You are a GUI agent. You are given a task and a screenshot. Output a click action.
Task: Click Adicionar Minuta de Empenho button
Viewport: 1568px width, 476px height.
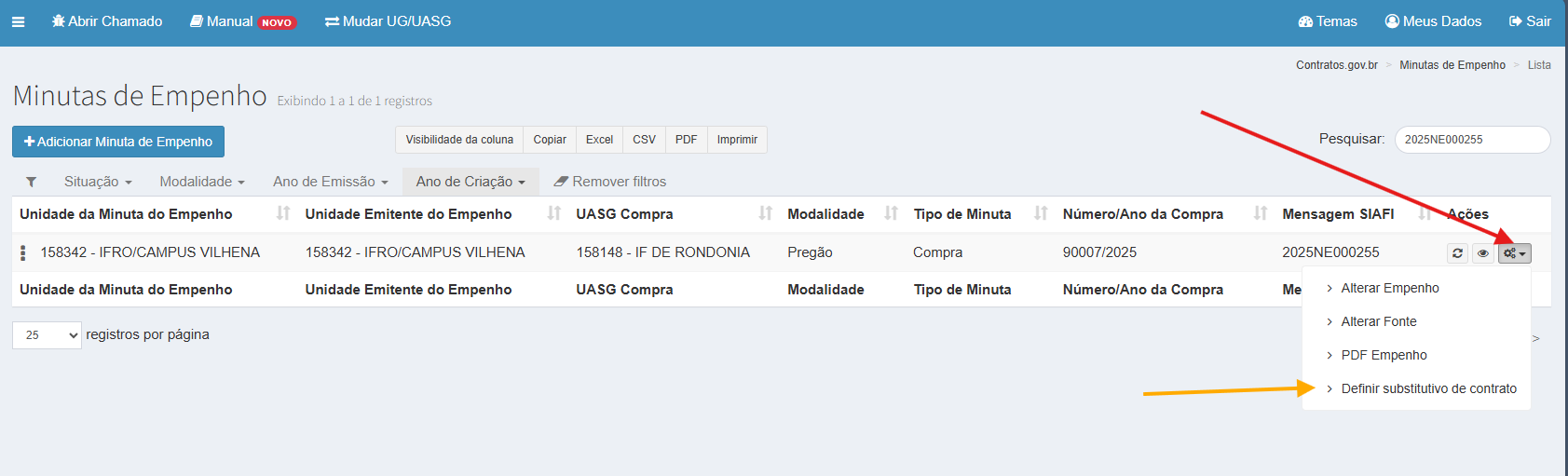(x=118, y=142)
